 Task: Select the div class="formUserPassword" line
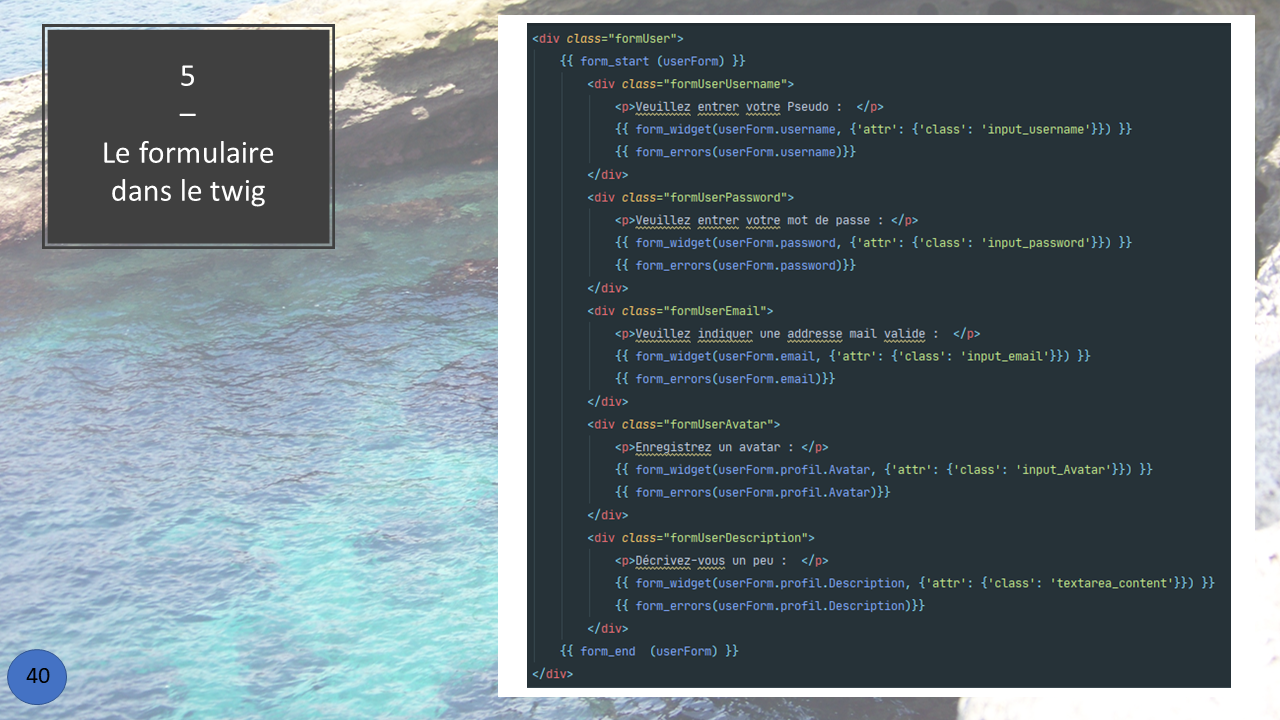pos(690,197)
